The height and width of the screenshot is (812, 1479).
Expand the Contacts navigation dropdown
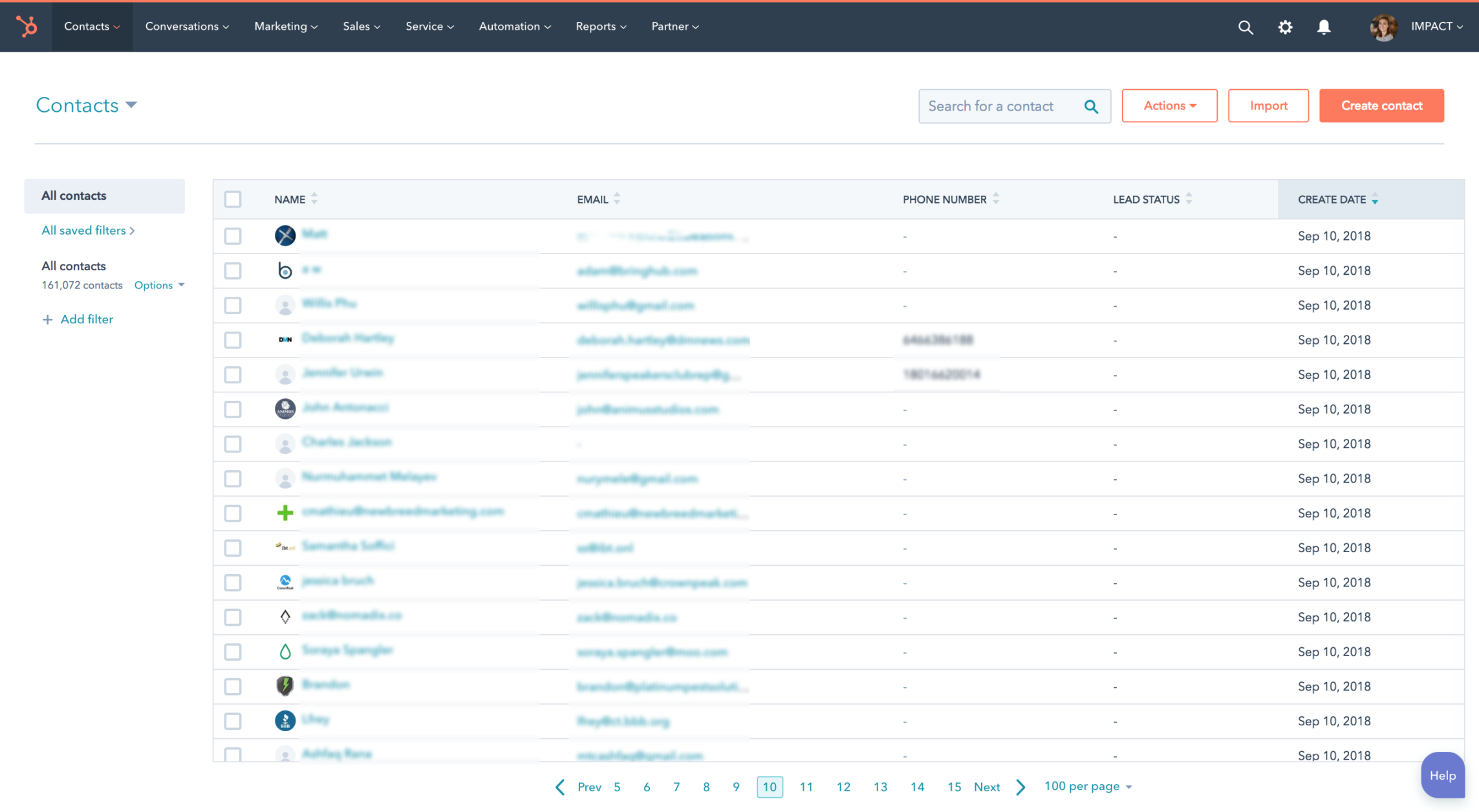tap(92, 27)
